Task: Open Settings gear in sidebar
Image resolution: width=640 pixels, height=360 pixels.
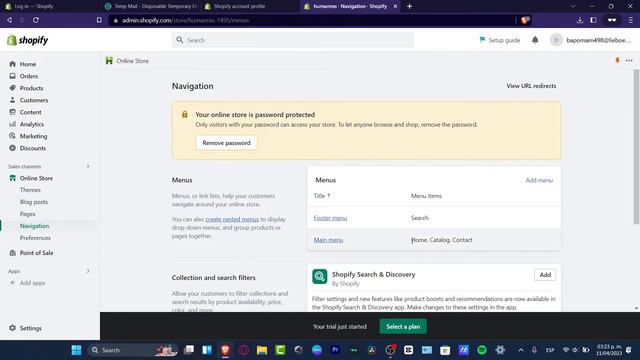Action: (12, 328)
